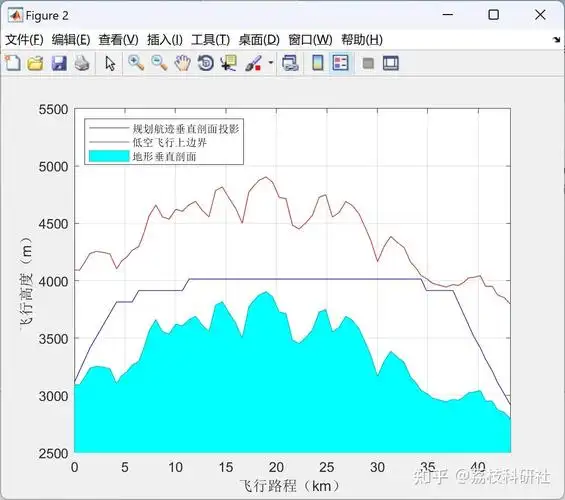
Task: Select the Edit Plot arrow tool
Action: click(110, 63)
